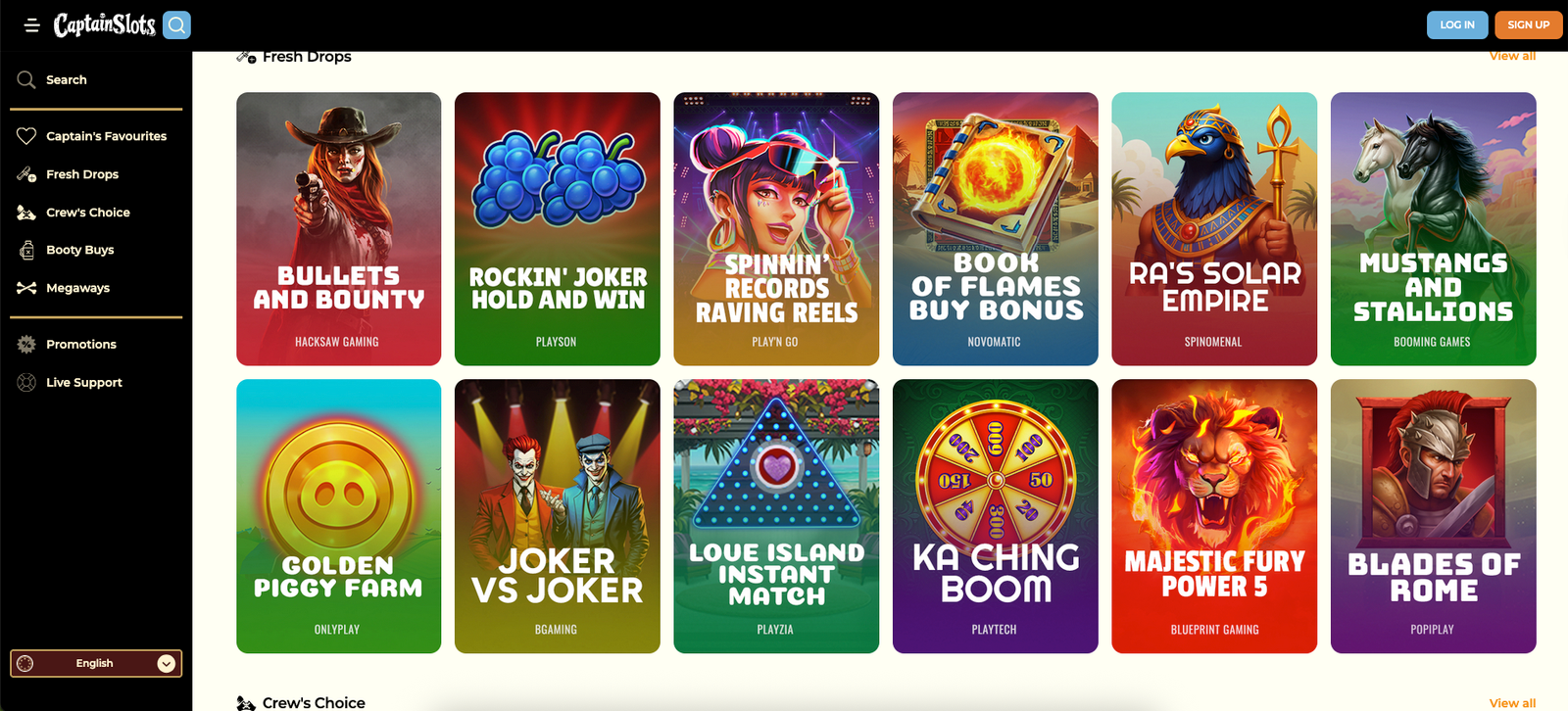Screen dimensions: 1568x711
Task: Click the Promotions gear icon
Action: (26, 345)
